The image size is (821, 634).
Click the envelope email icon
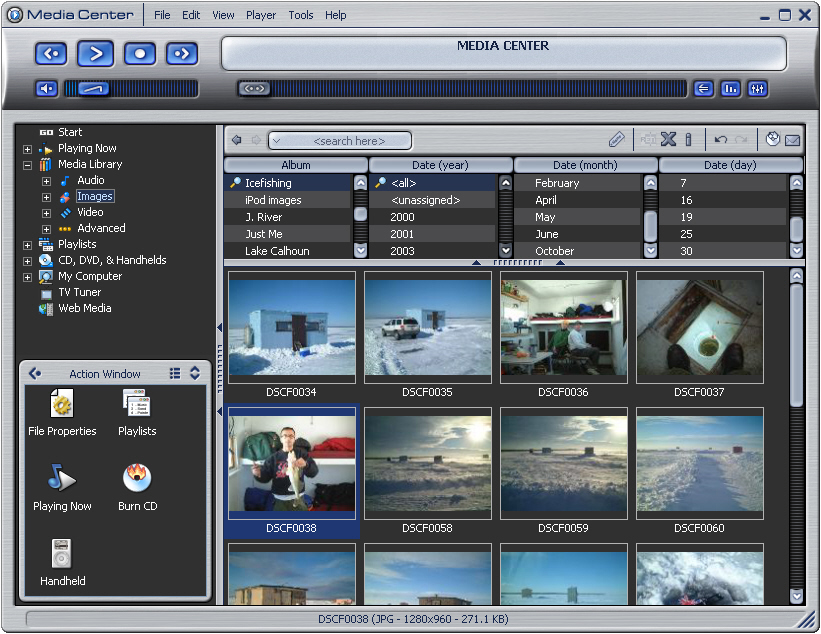pos(793,140)
